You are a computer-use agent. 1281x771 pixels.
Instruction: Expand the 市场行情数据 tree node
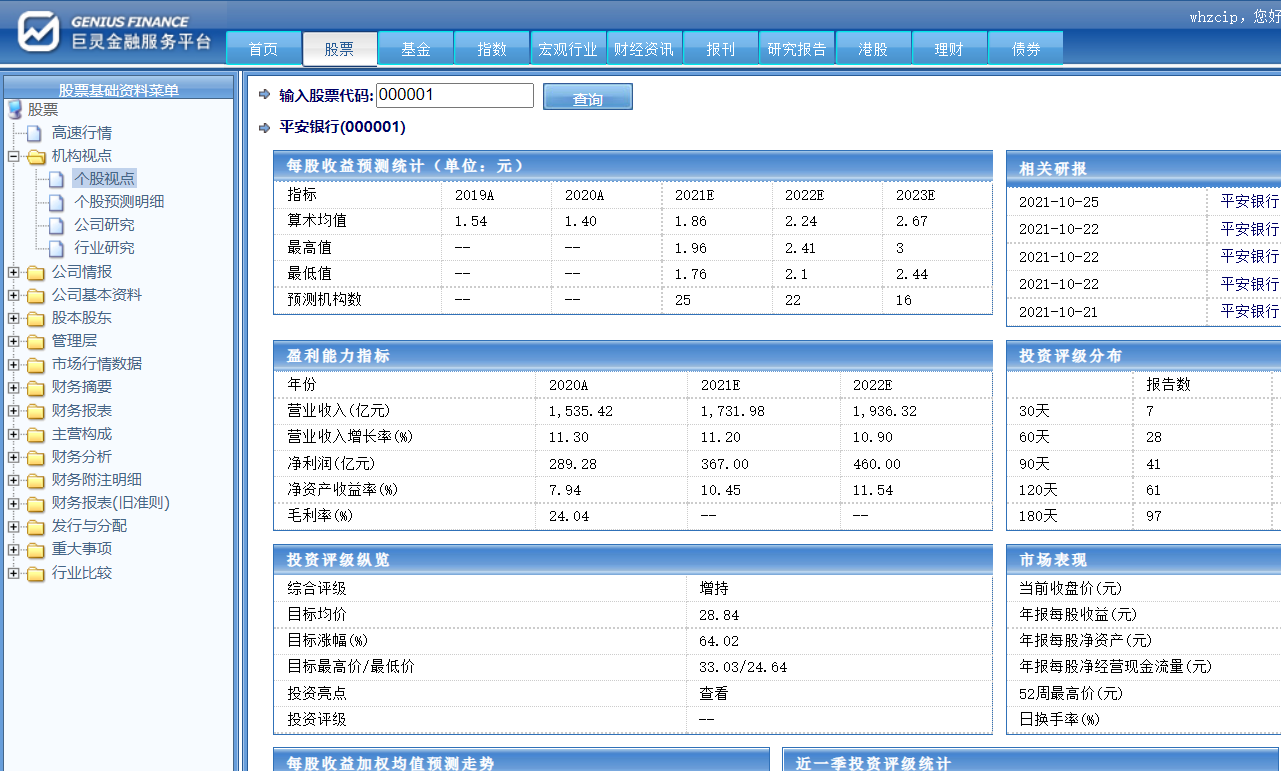click(13, 364)
